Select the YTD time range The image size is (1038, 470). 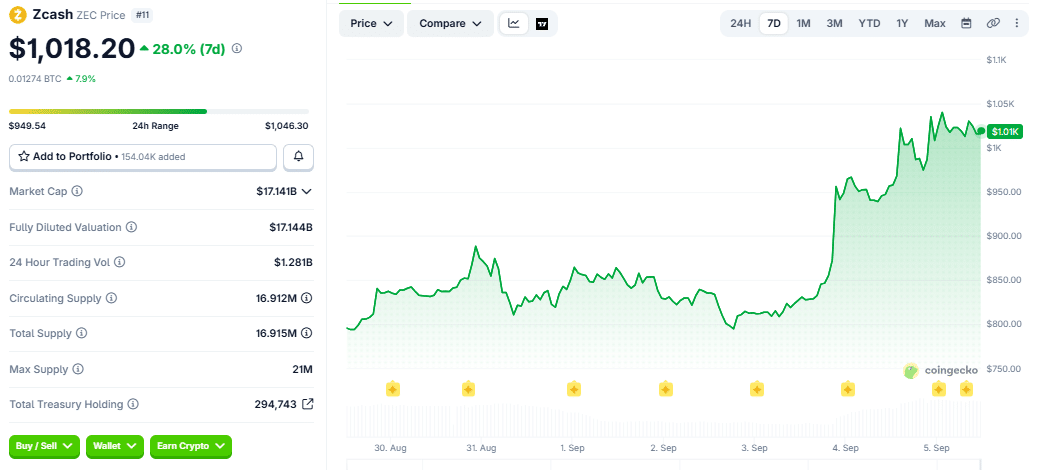[x=869, y=23]
